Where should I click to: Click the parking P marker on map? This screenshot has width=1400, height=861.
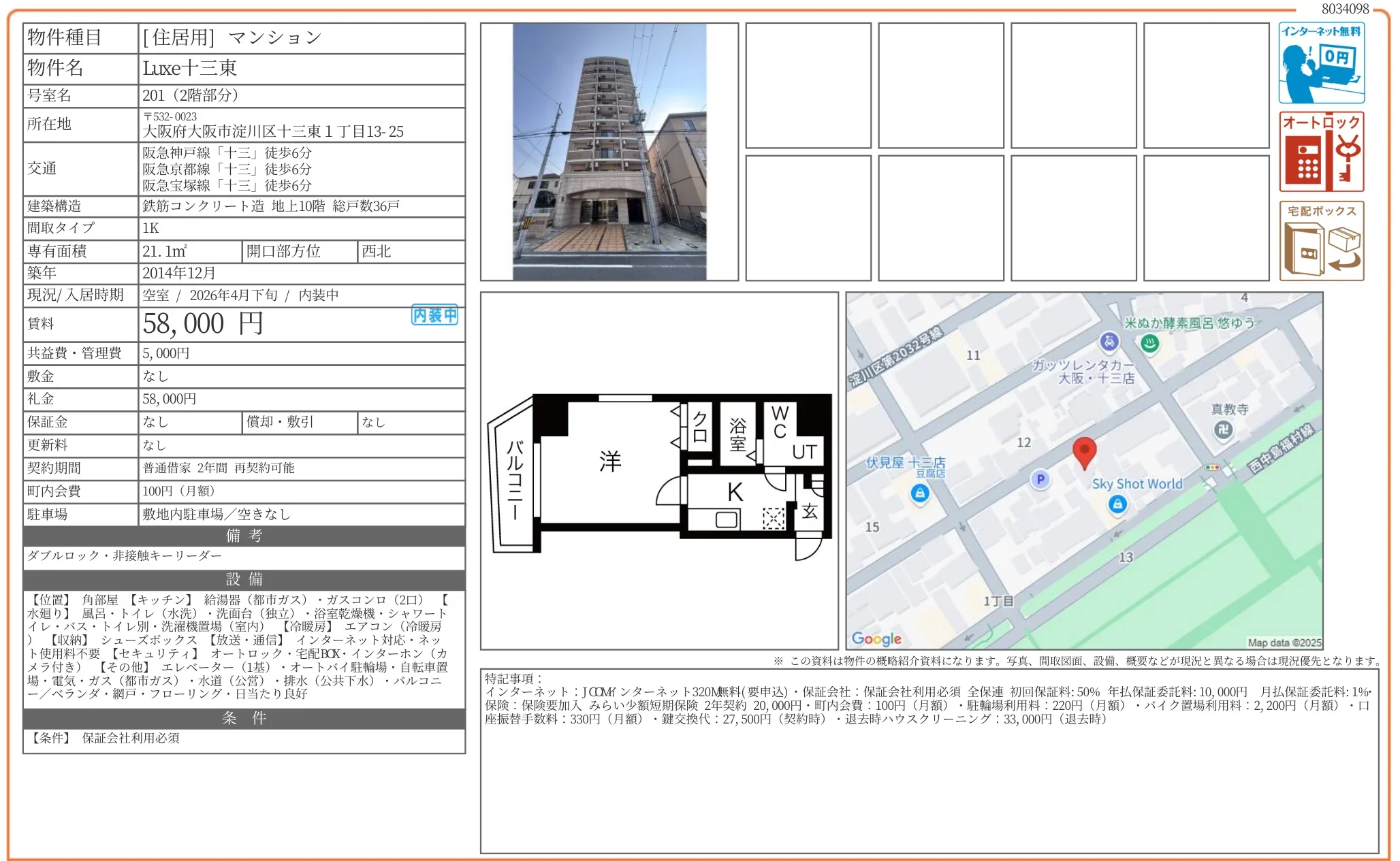click(x=1040, y=479)
